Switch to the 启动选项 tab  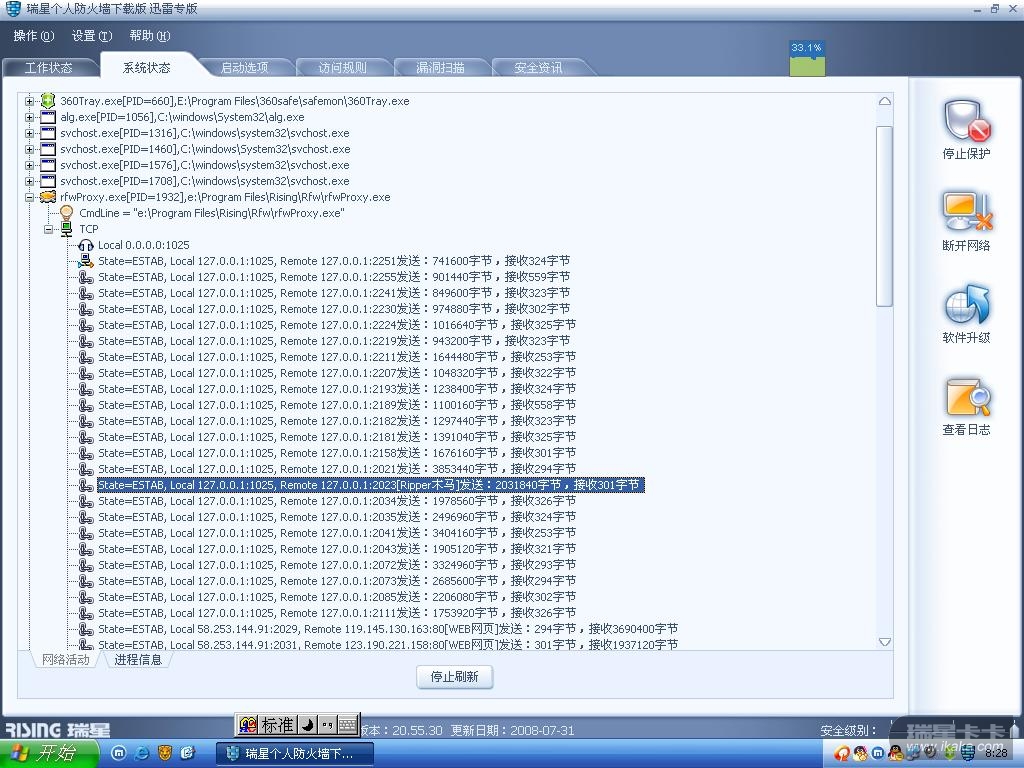[x=245, y=67]
